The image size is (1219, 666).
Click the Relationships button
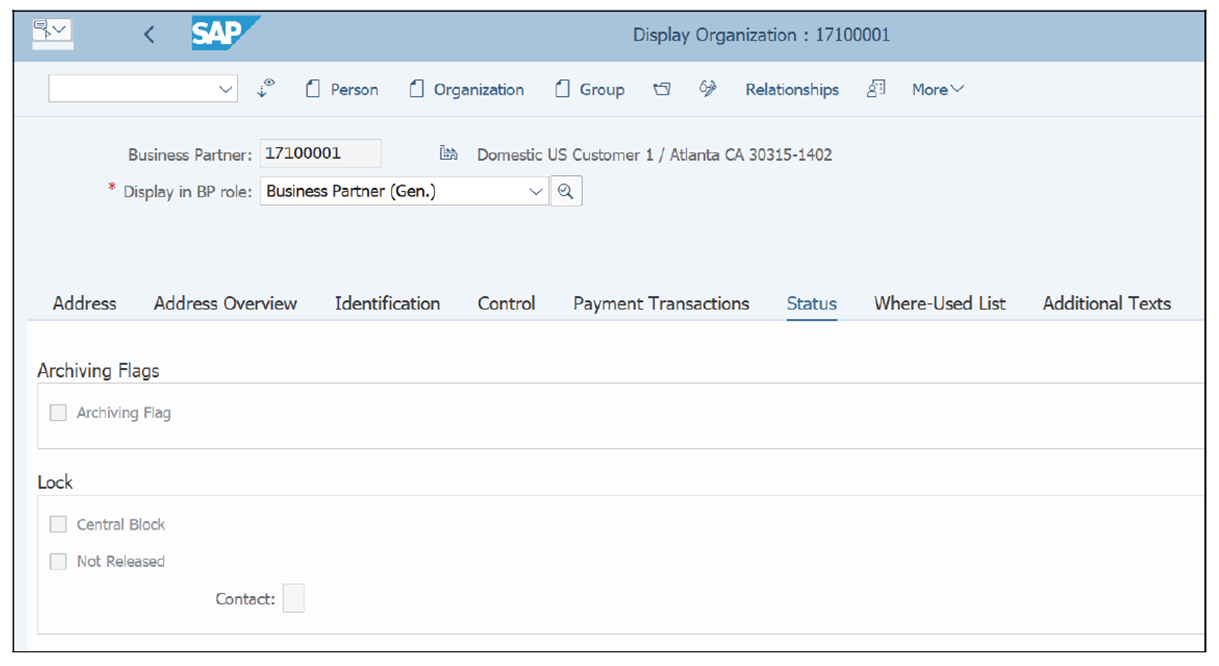tap(791, 89)
